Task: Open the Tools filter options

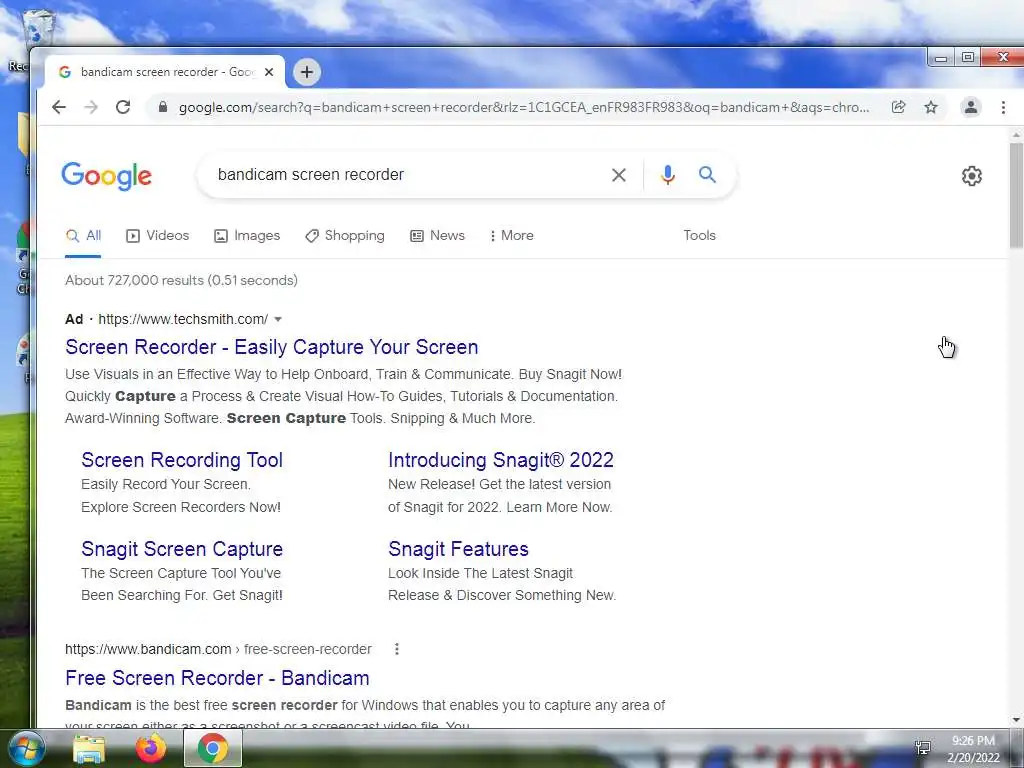Action: coord(699,236)
